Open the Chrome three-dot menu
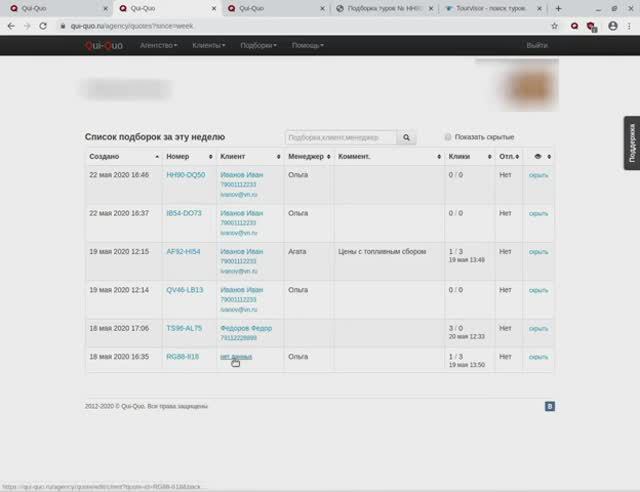 point(629,26)
